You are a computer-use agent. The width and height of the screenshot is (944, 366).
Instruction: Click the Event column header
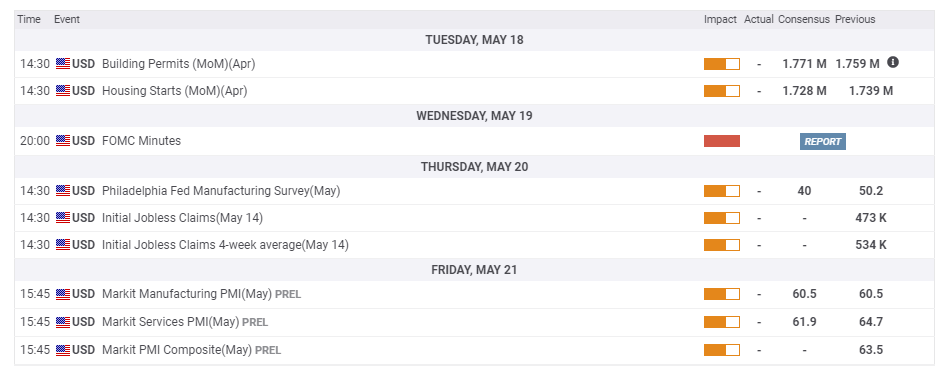(67, 19)
